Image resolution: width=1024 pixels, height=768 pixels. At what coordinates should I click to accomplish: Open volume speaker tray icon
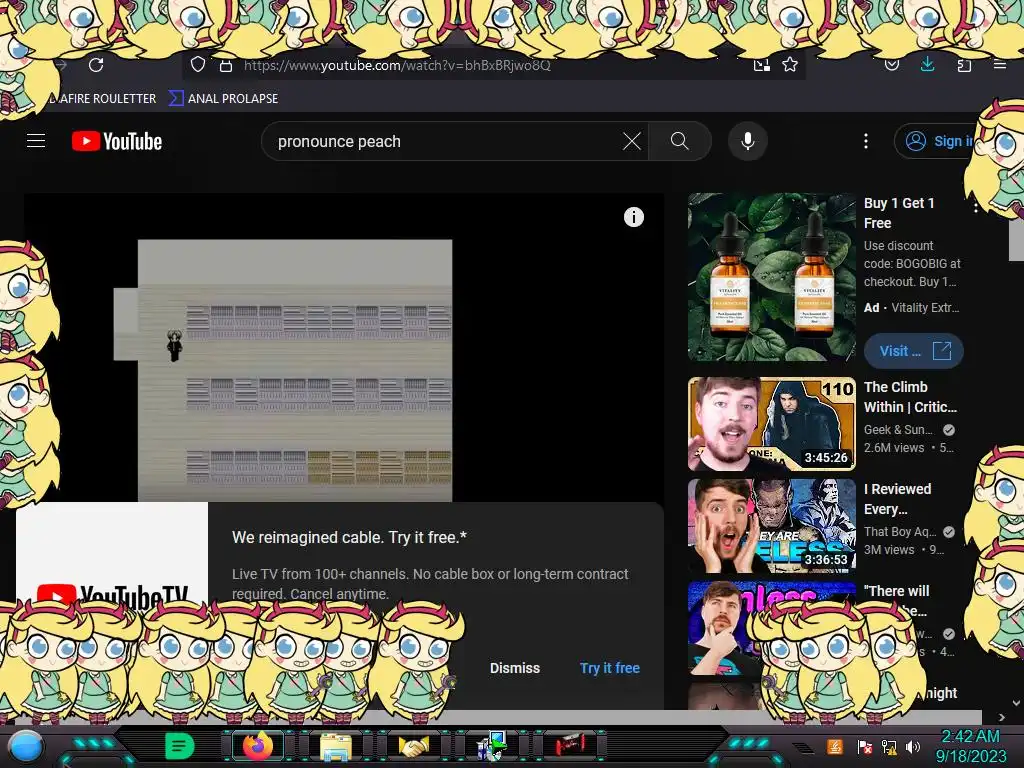[x=913, y=747]
